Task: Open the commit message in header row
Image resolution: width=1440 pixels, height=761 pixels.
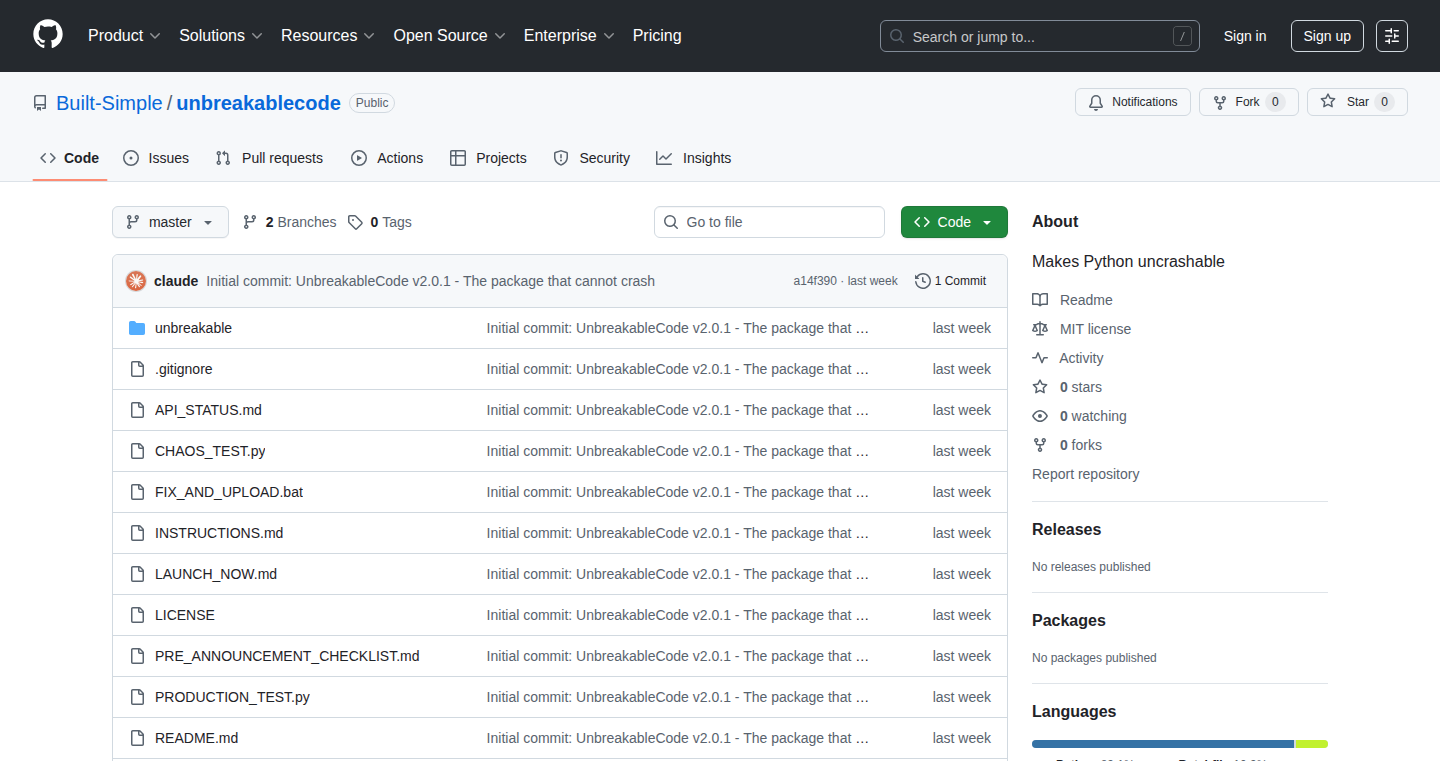Action: 430,281
